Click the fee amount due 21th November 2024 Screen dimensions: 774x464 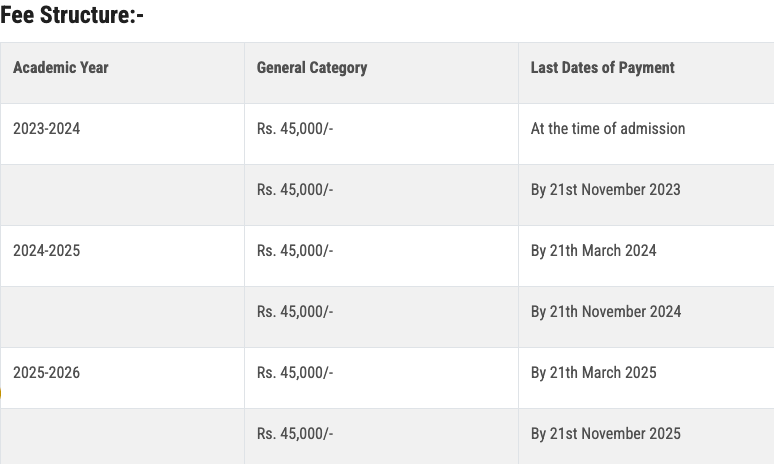pos(295,312)
